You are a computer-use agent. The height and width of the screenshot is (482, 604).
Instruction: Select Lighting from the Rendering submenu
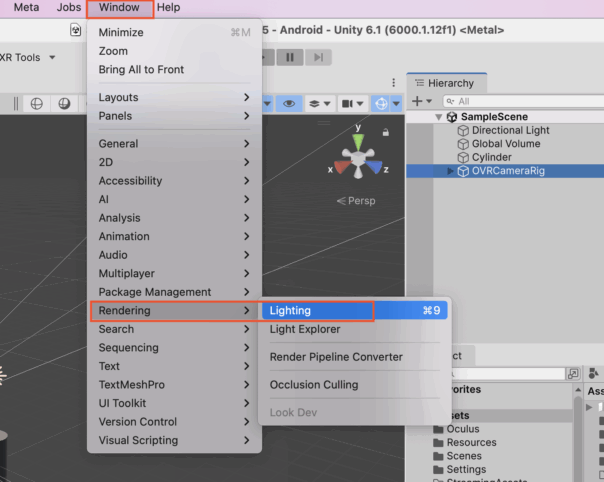[x=290, y=311]
